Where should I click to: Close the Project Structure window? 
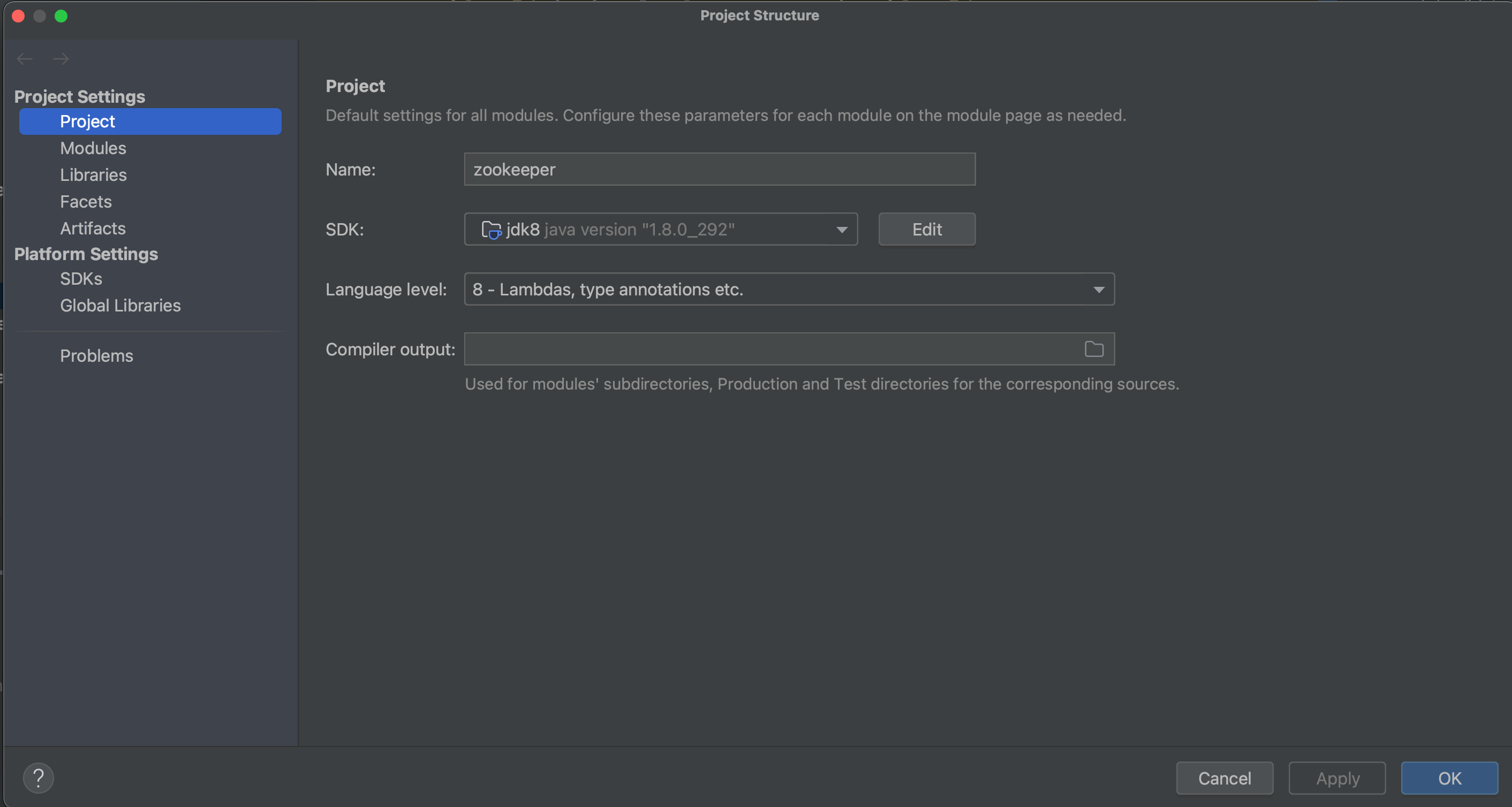tap(18, 16)
